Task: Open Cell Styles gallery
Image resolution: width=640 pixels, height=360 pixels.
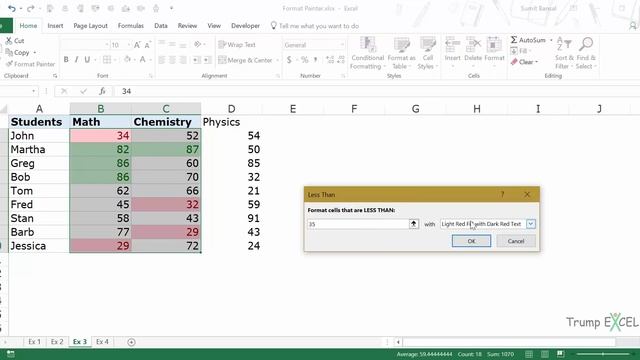Action: pyautogui.click(x=427, y=53)
